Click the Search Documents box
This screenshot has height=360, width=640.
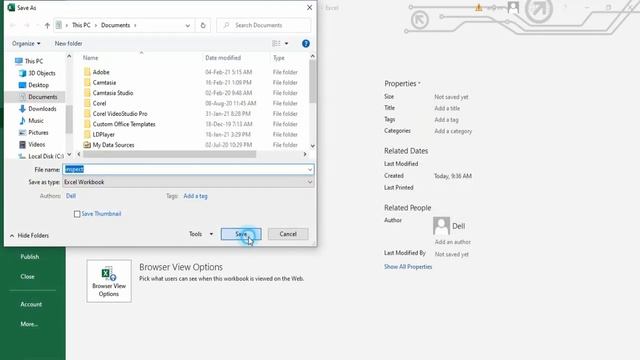coord(264,25)
